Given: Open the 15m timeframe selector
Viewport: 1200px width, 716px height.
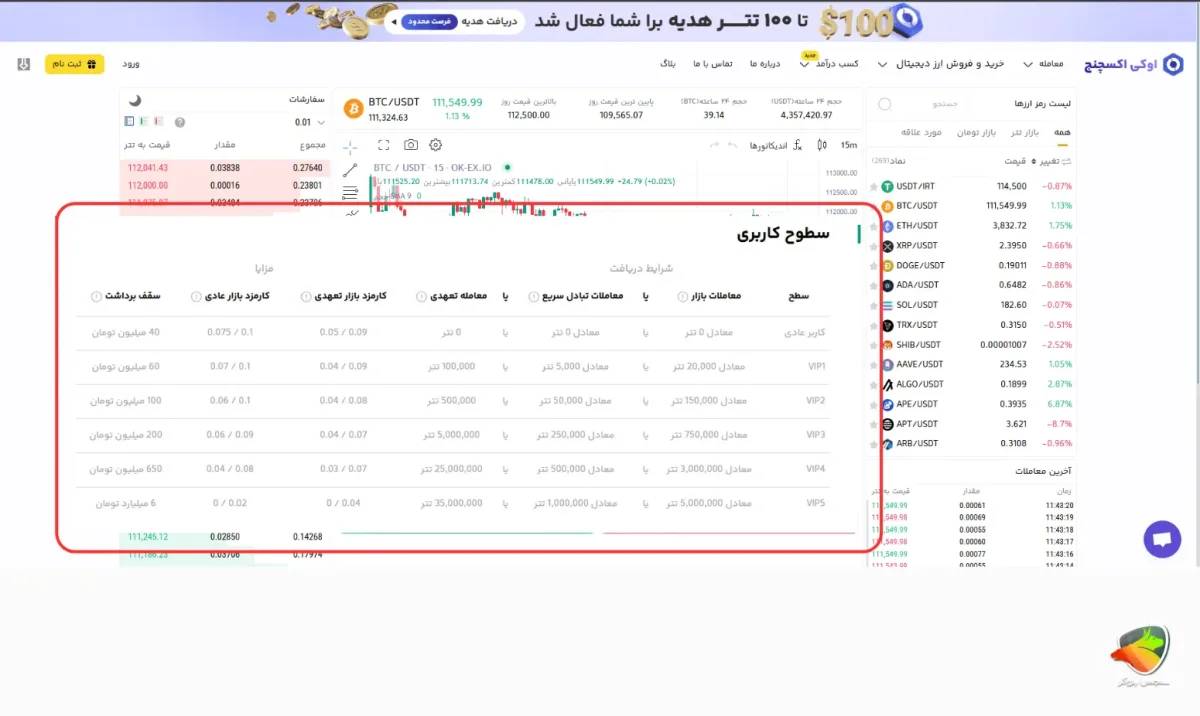Looking at the screenshot, I should [x=849, y=145].
